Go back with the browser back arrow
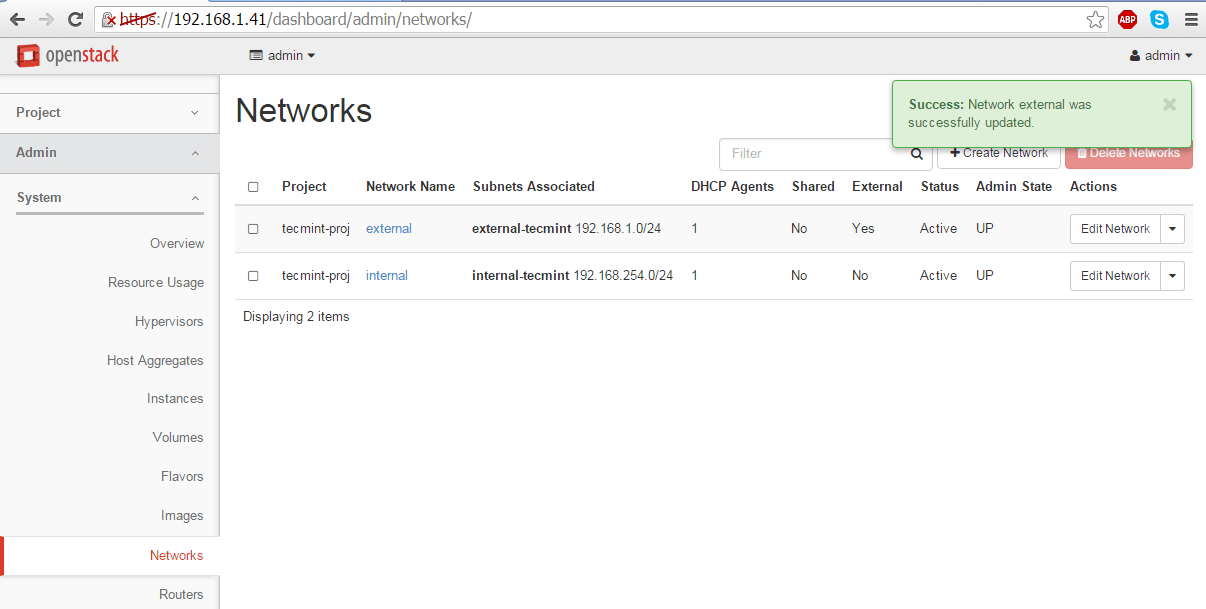This screenshot has width=1206, height=609. 17,19
